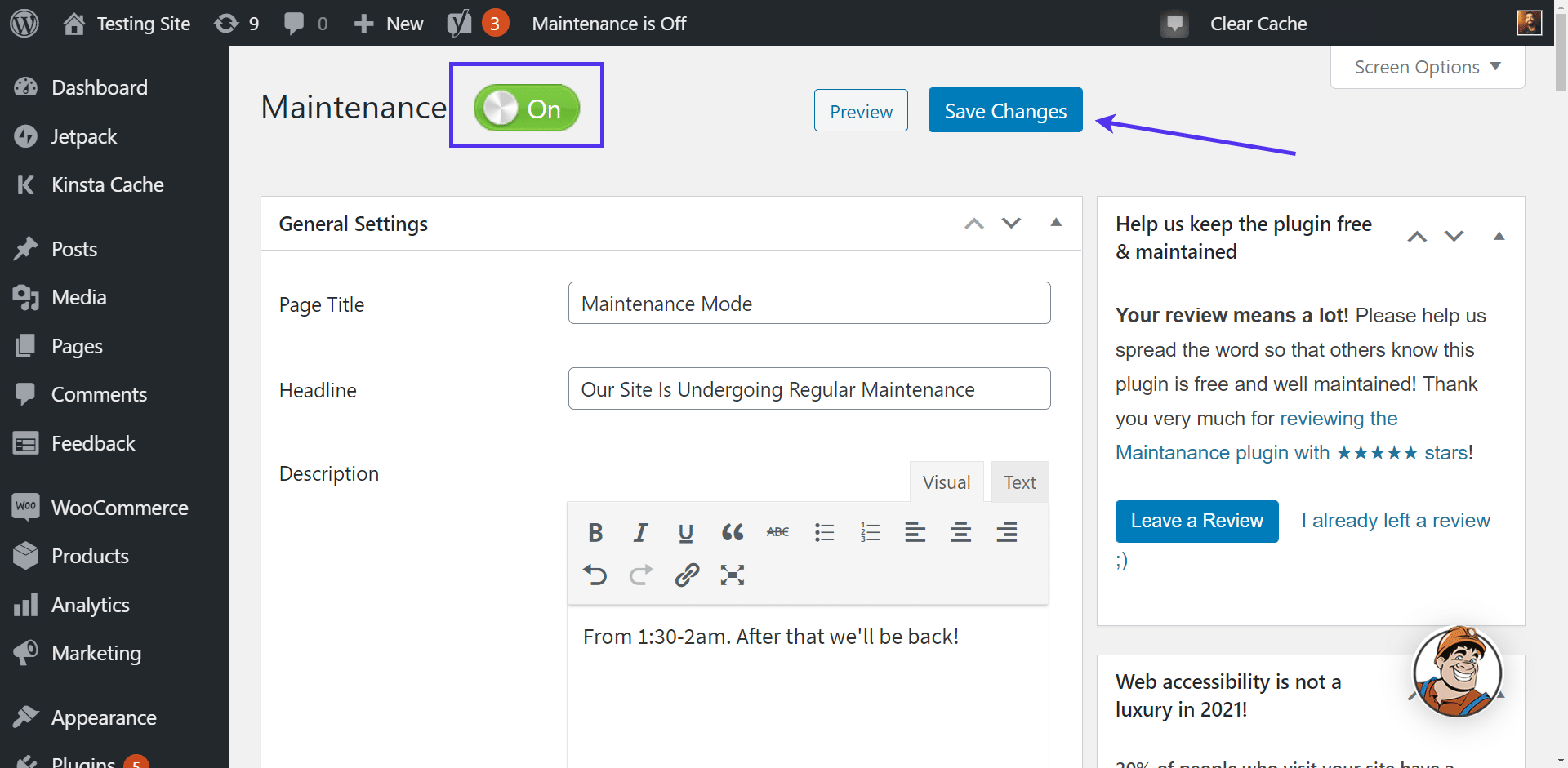
Task: Select the bulleted list icon in editor
Action: 824,532
